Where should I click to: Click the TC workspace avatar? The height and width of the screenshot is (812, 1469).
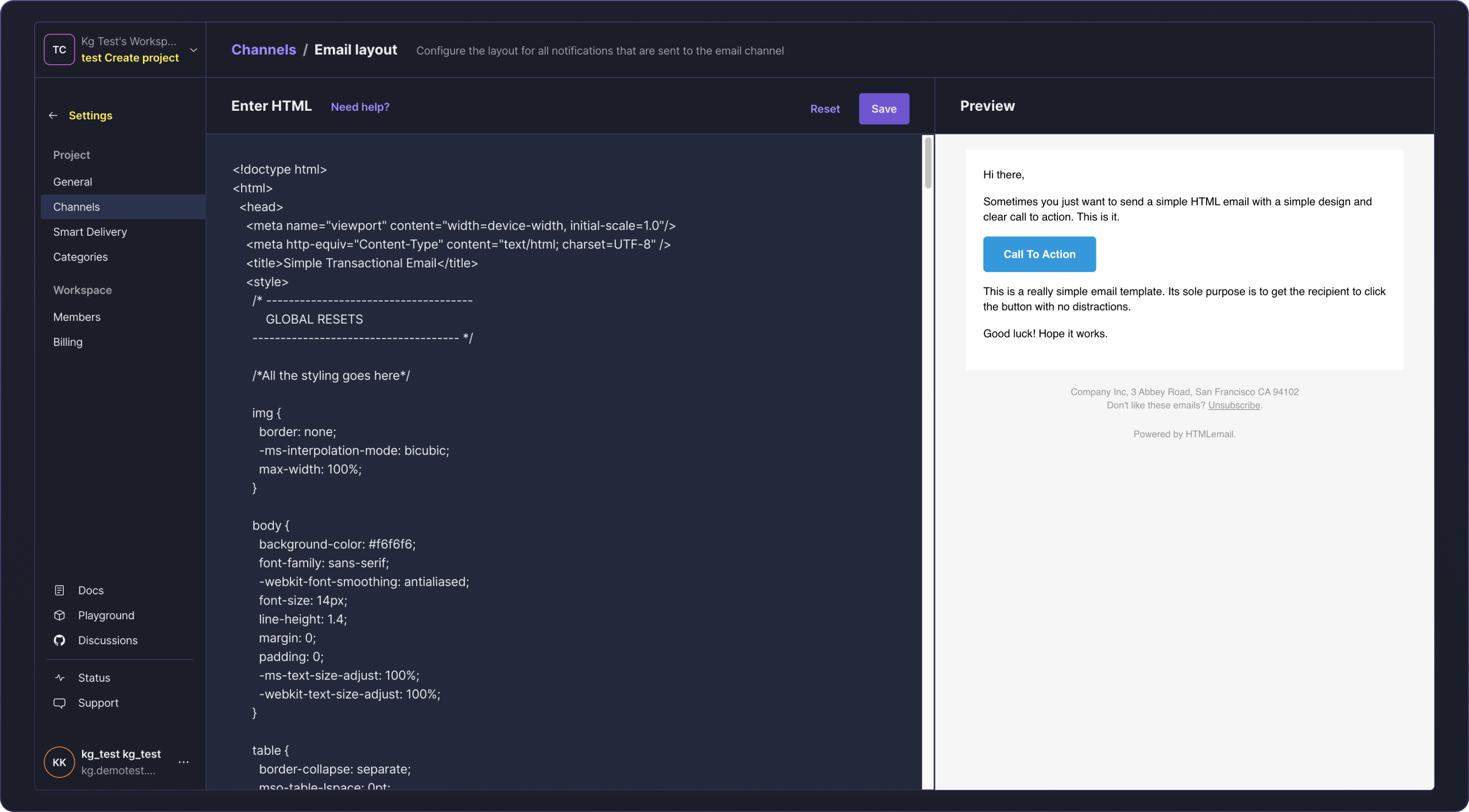pos(59,50)
